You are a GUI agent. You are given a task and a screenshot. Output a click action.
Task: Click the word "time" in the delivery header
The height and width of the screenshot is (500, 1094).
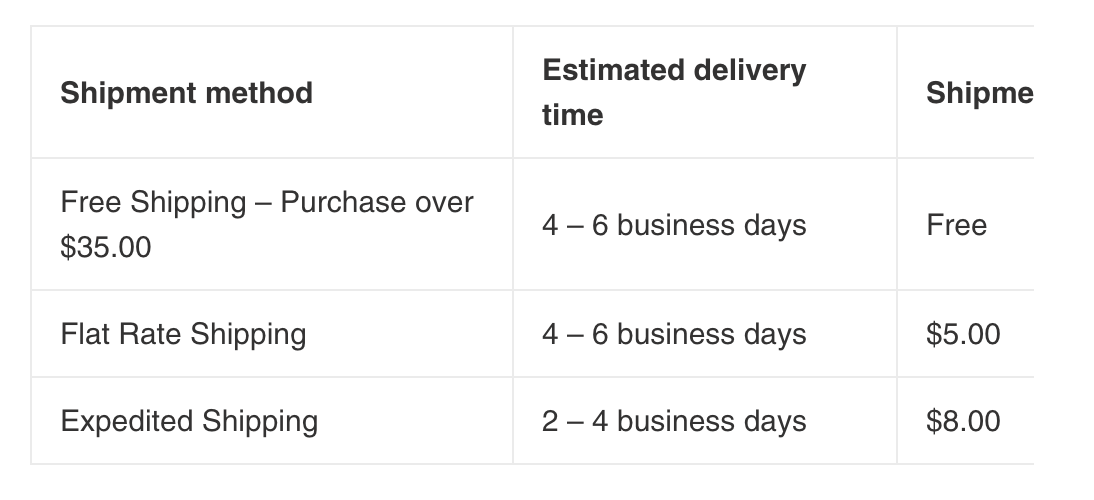(572, 115)
